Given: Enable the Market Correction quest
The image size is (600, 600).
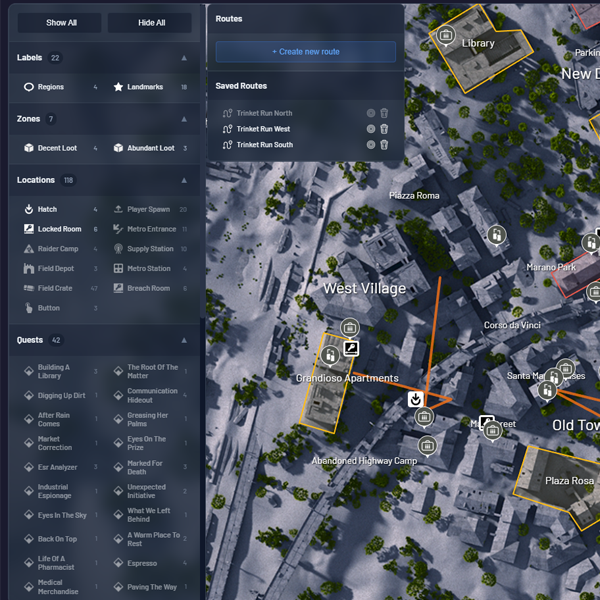Looking at the screenshot, I should [60, 443].
